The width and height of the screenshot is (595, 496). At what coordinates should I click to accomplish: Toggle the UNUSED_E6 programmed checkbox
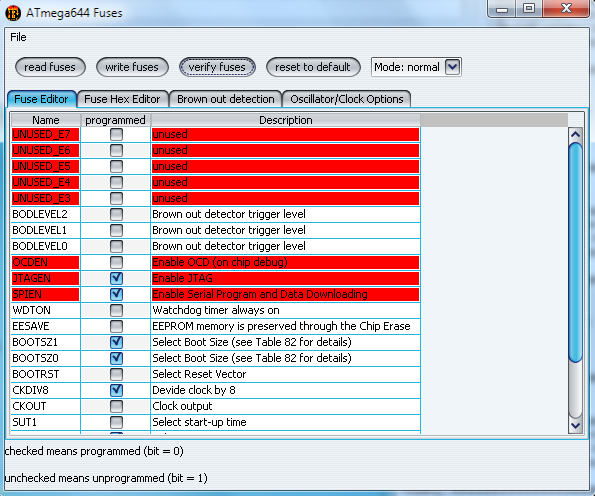[116, 150]
